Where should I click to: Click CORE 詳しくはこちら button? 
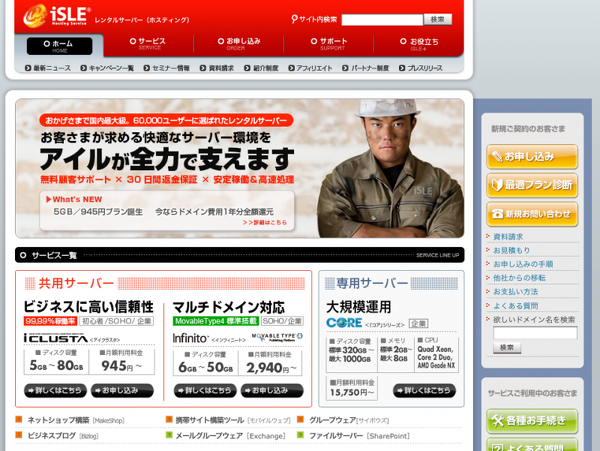(x=424, y=391)
